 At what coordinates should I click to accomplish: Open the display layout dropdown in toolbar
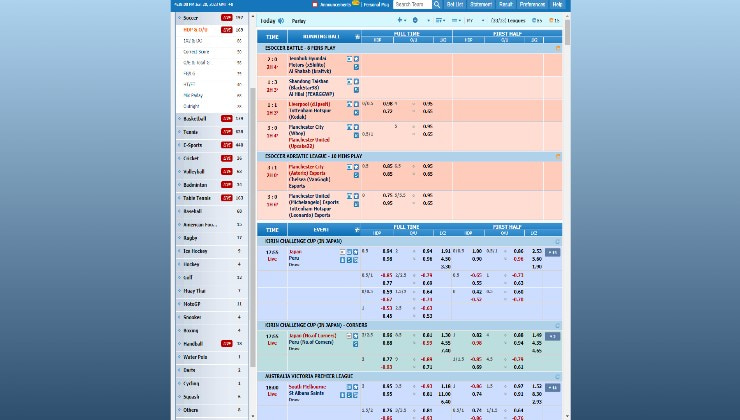pyautogui.click(x=441, y=21)
